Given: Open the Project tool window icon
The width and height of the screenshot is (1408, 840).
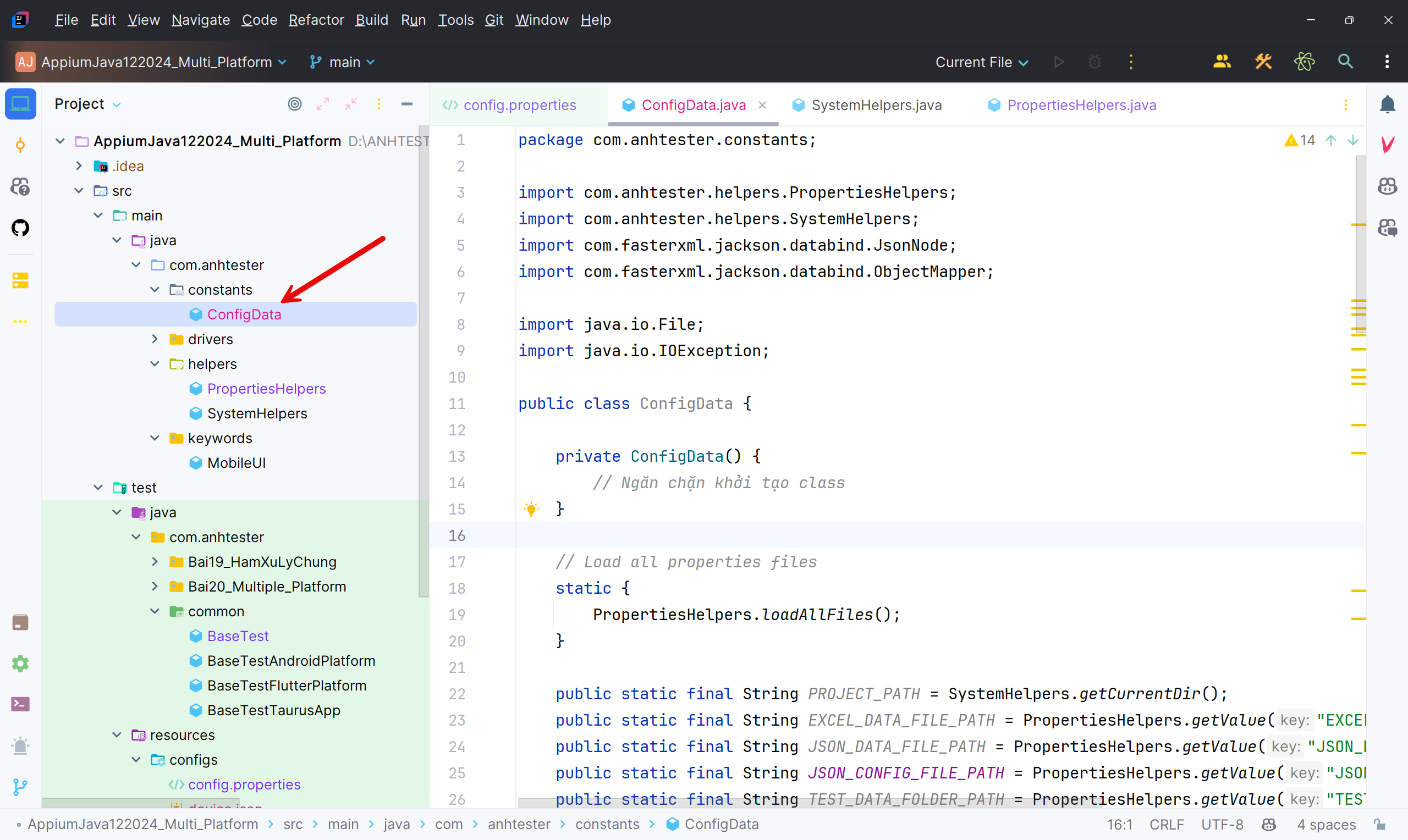Looking at the screenshot, I should [x=20, y=104].
